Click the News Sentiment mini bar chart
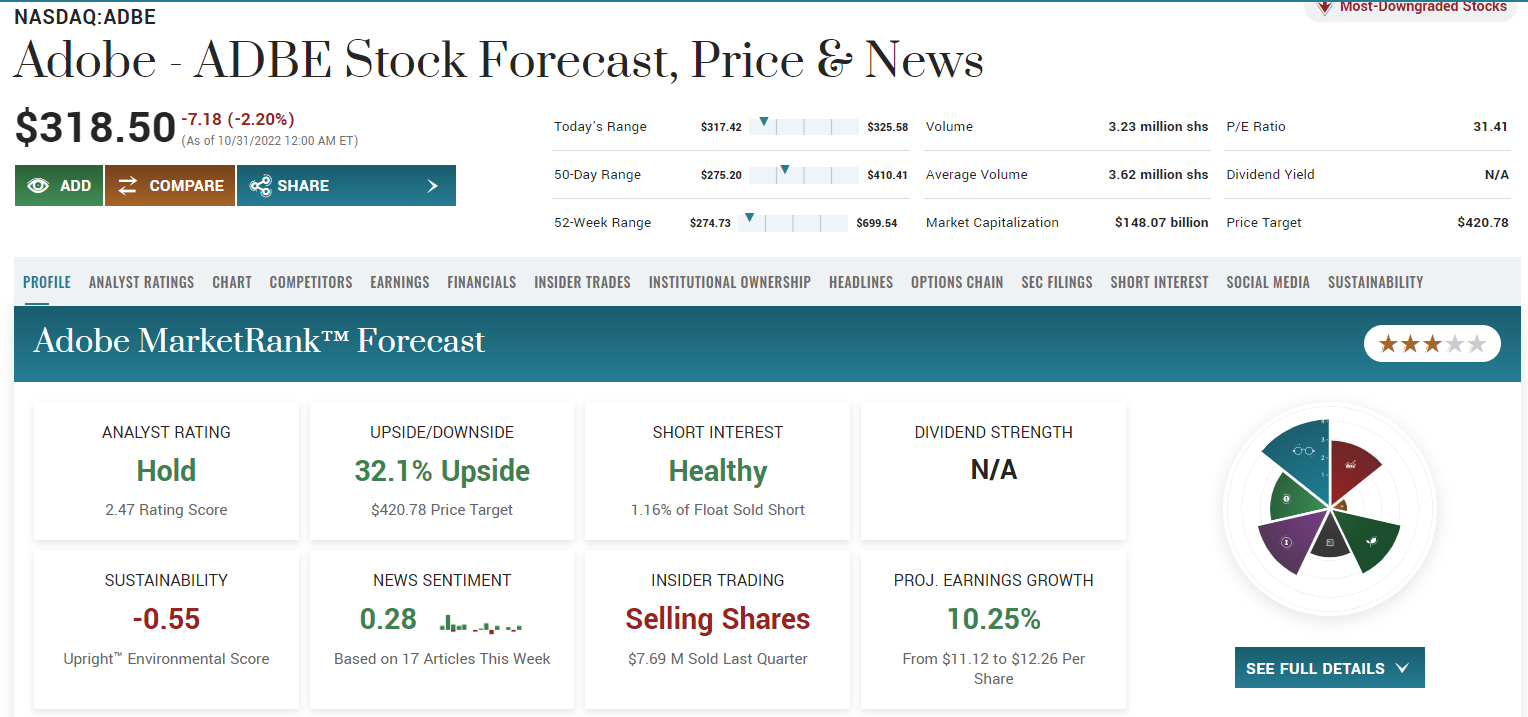 tap(481, 624)
